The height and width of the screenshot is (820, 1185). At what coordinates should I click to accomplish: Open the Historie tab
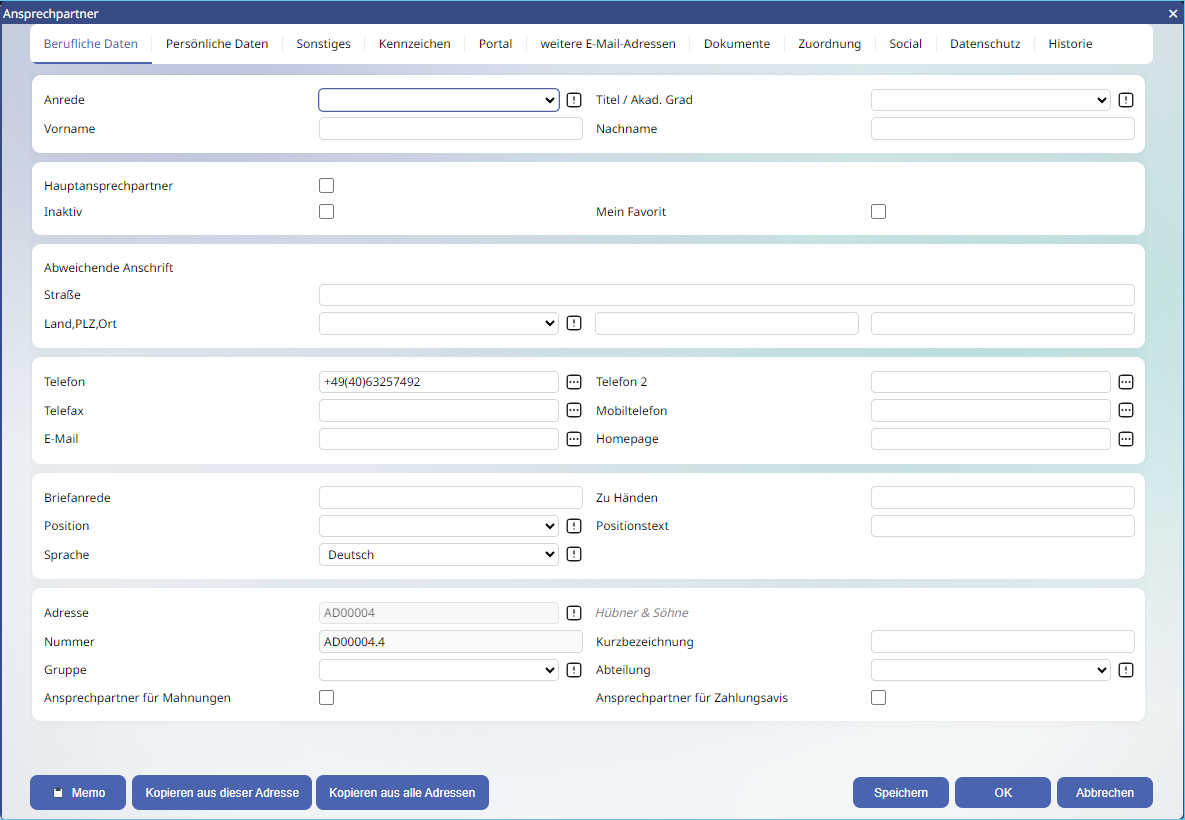1070,44
